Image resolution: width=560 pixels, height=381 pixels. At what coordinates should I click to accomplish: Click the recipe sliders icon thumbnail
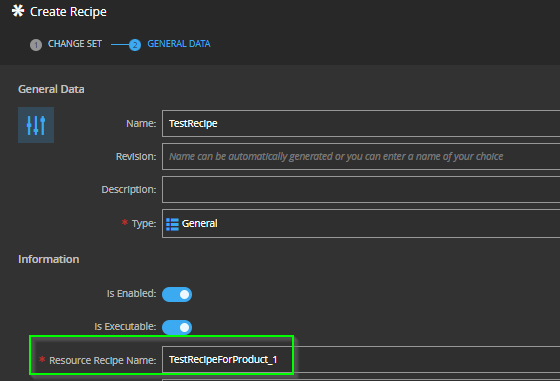tap(36, 125)
